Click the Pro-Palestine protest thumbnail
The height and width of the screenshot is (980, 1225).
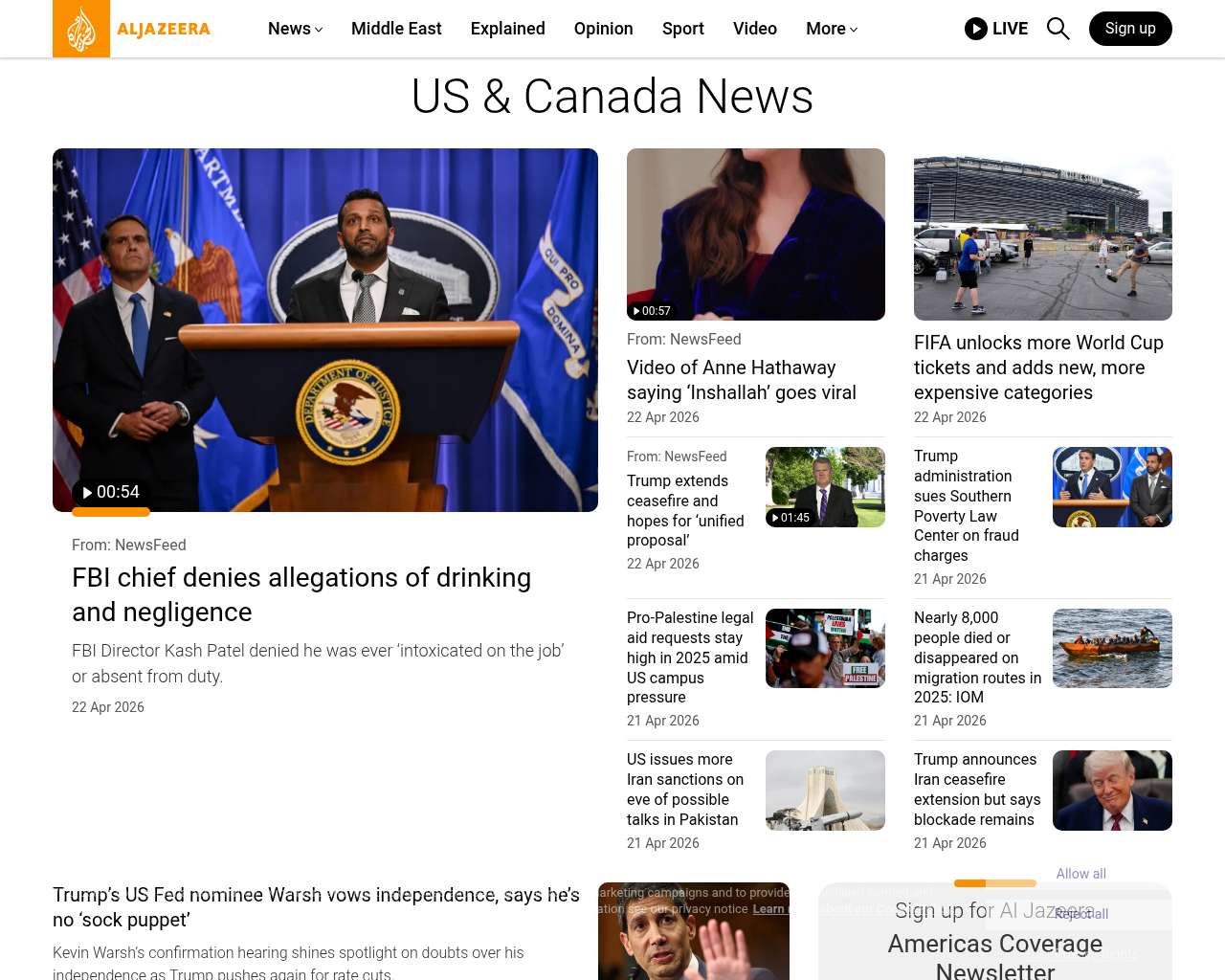pos(825,648)
